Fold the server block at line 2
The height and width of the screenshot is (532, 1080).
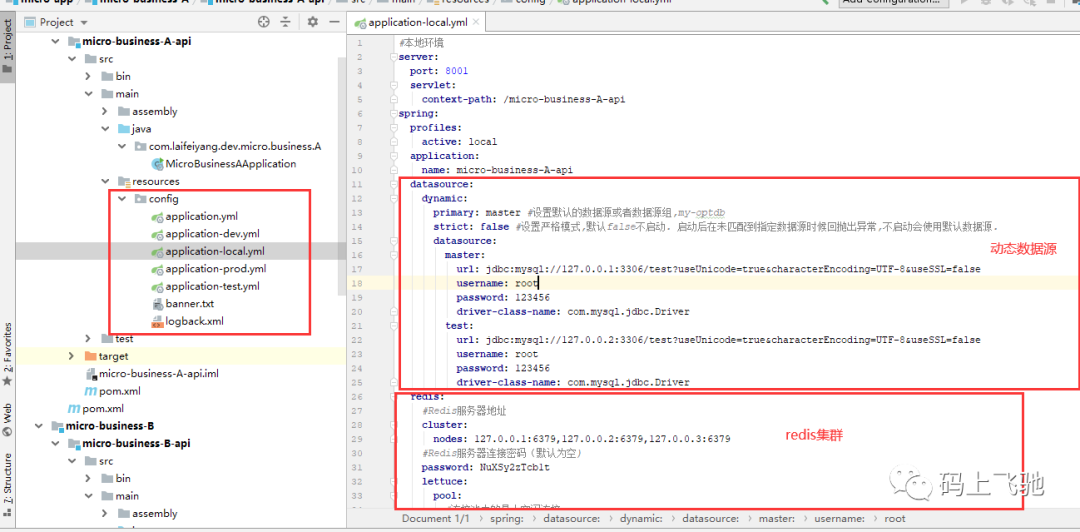(x=393, y=57)
